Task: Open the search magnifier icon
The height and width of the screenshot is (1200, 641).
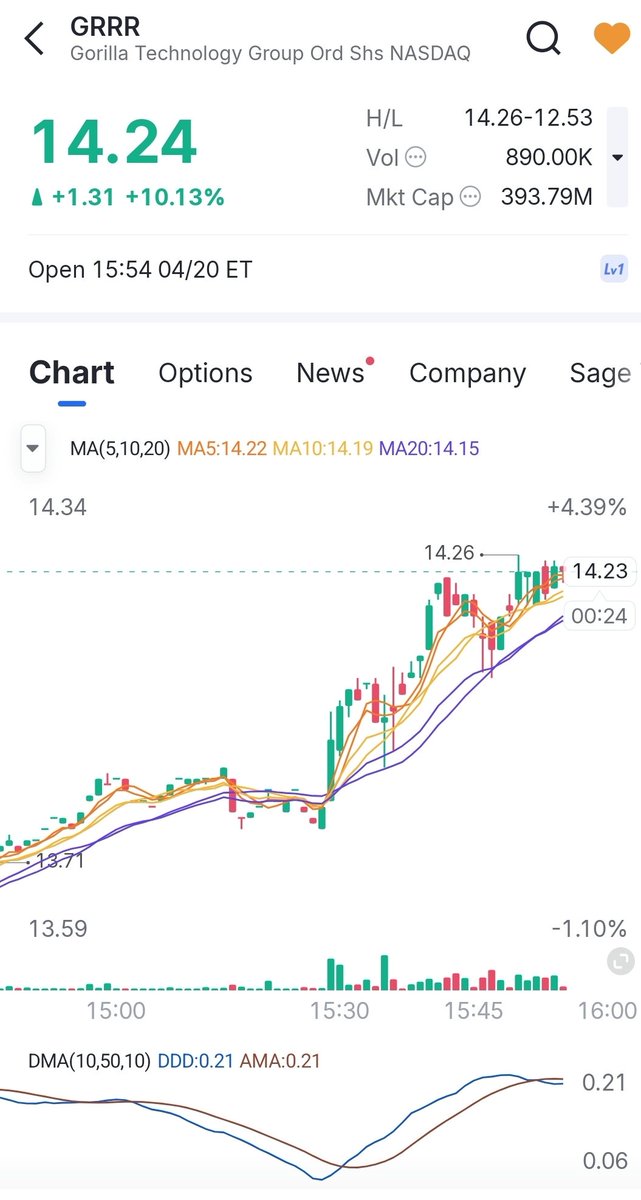Action: (544, 39)
